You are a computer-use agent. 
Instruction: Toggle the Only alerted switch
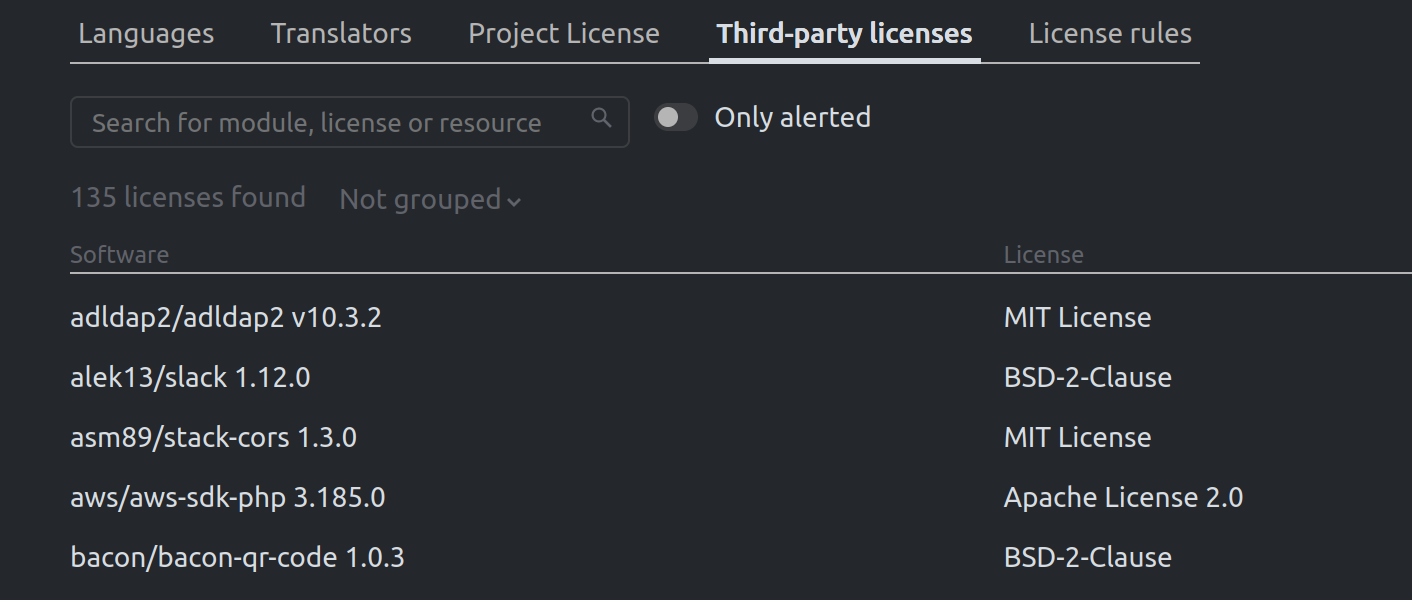[676, 118]
